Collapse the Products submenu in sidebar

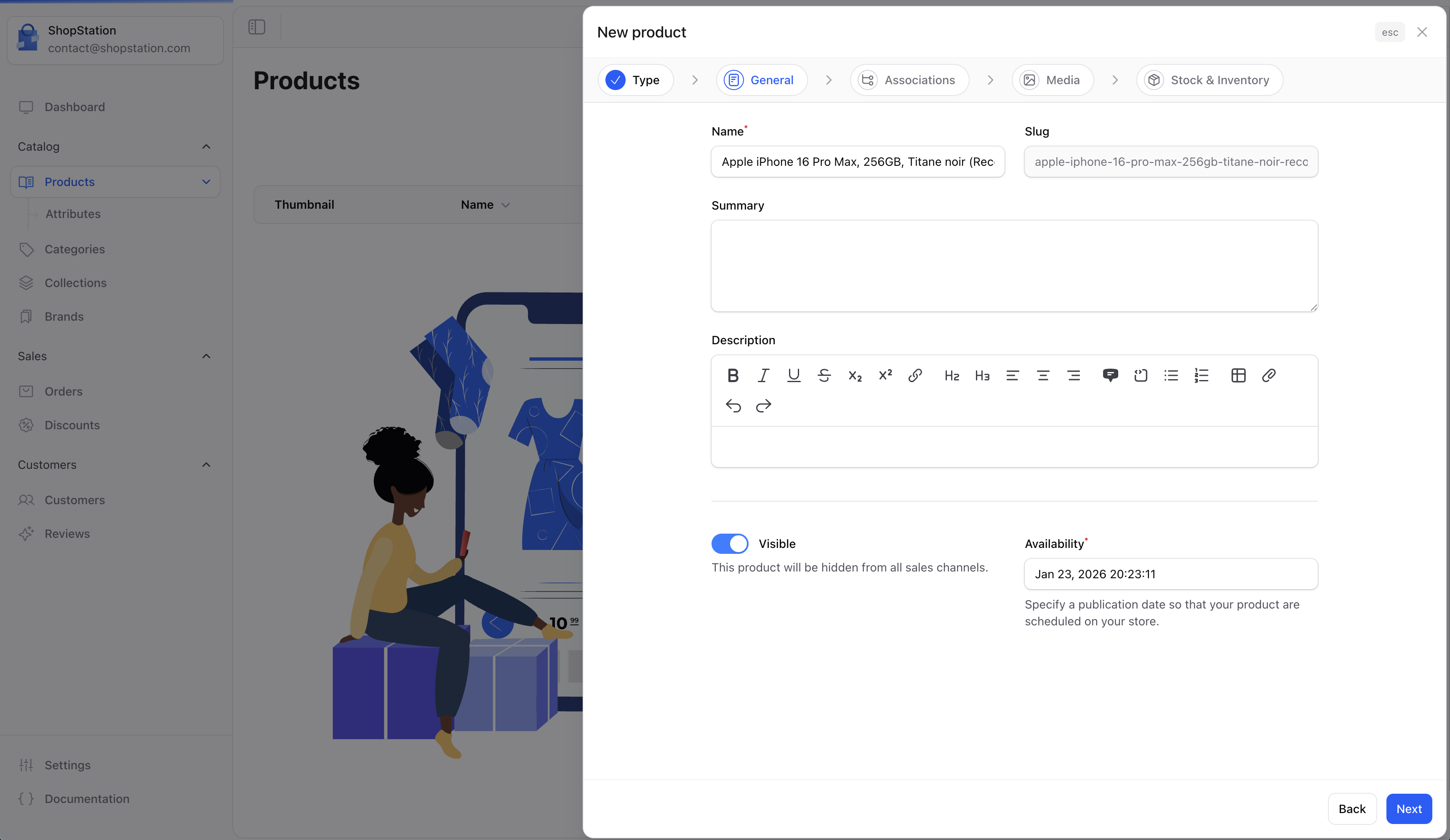(206, 182)
